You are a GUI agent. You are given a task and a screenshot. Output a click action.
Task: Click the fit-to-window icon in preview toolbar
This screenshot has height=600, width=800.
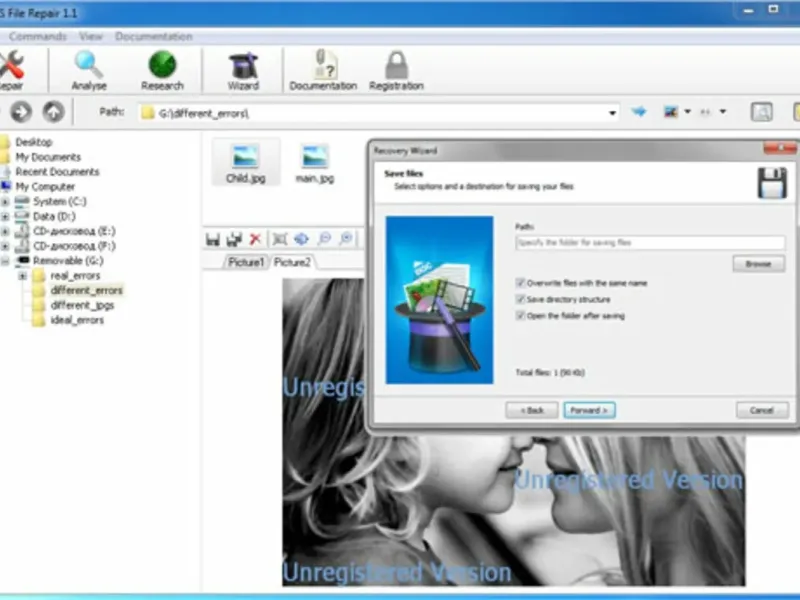(280, 238)
